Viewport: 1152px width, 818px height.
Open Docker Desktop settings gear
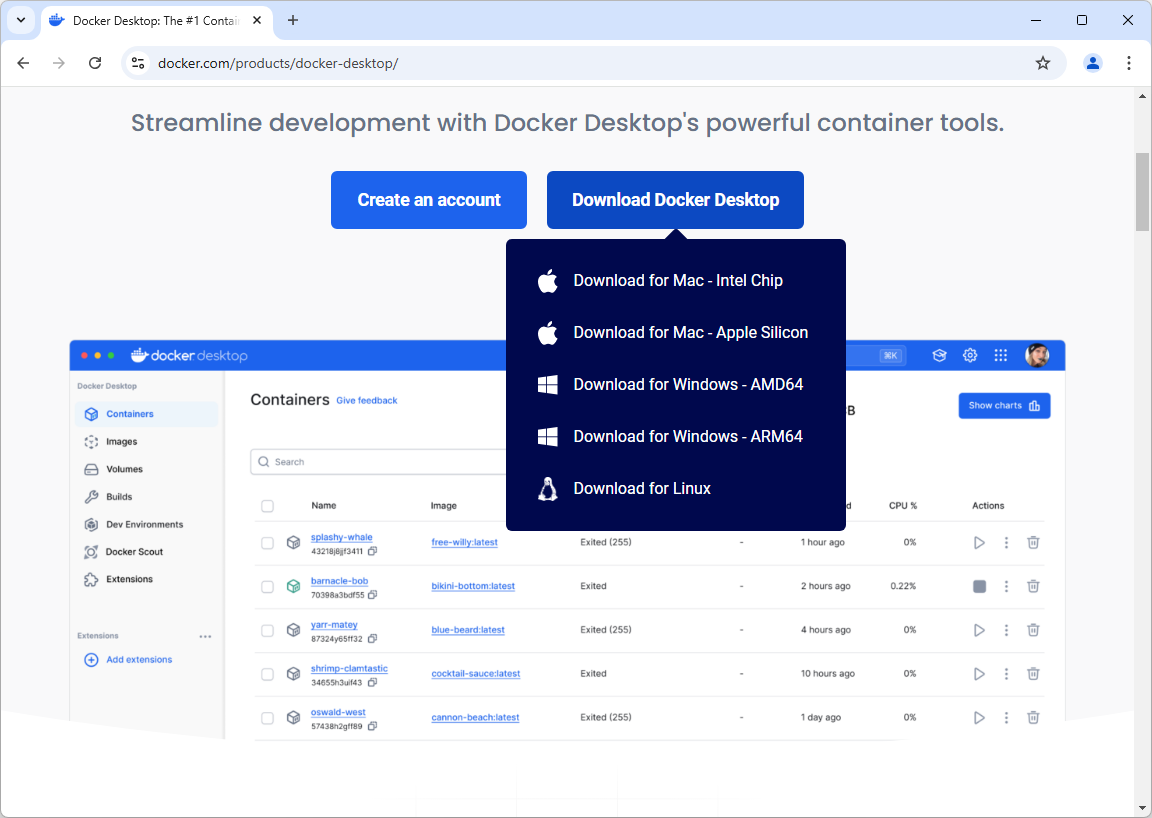point(970,356)
